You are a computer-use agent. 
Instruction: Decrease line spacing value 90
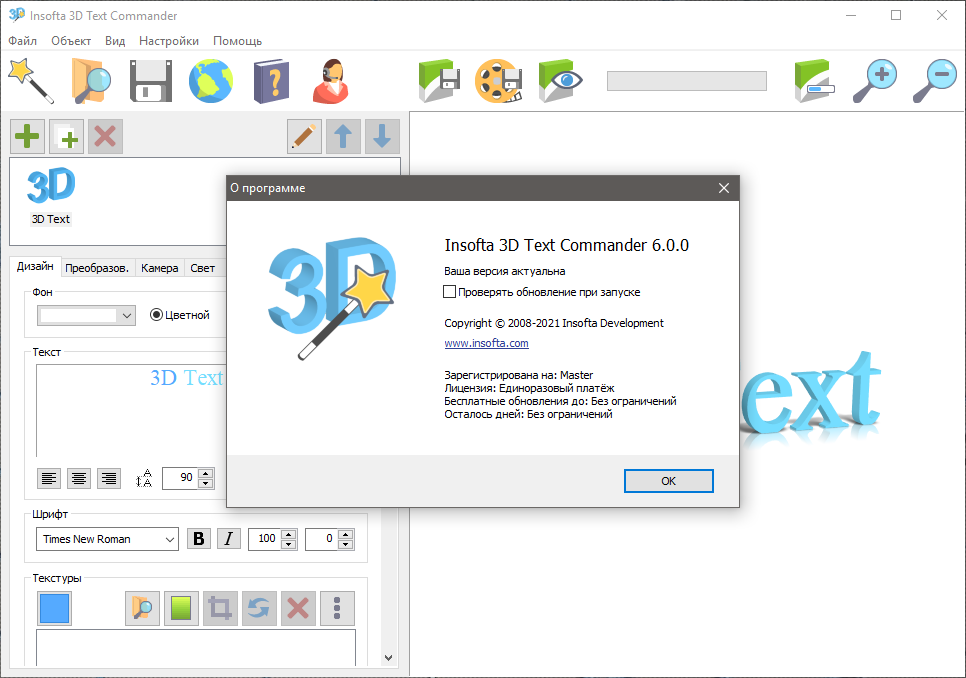(x=206, y=483)
